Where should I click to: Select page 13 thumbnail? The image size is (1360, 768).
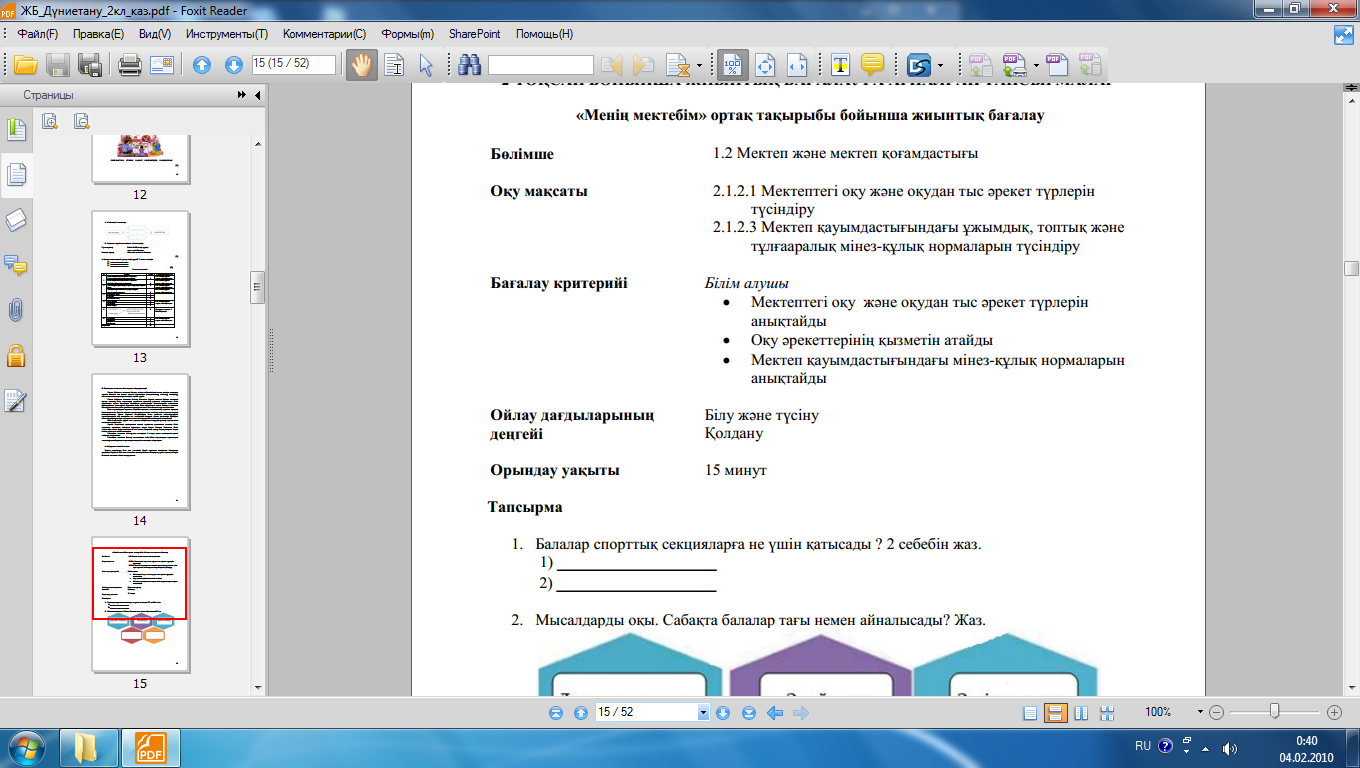pos(140,278)
